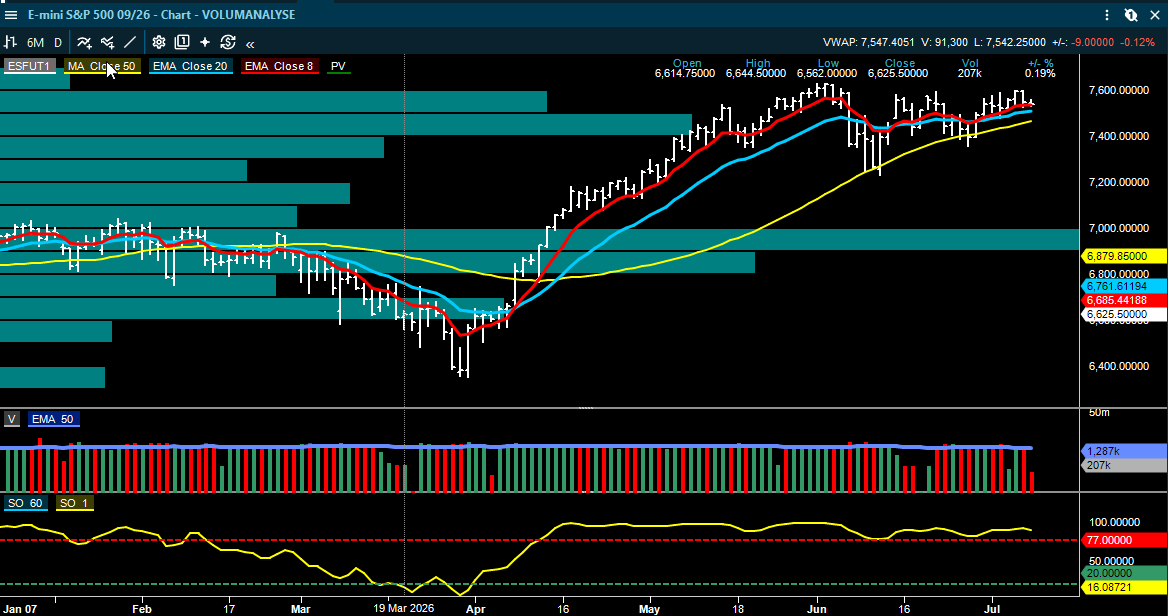Add a new indicator with plus icon
The width and height of the screenshot is (1168, 616).
coord(84,42)
